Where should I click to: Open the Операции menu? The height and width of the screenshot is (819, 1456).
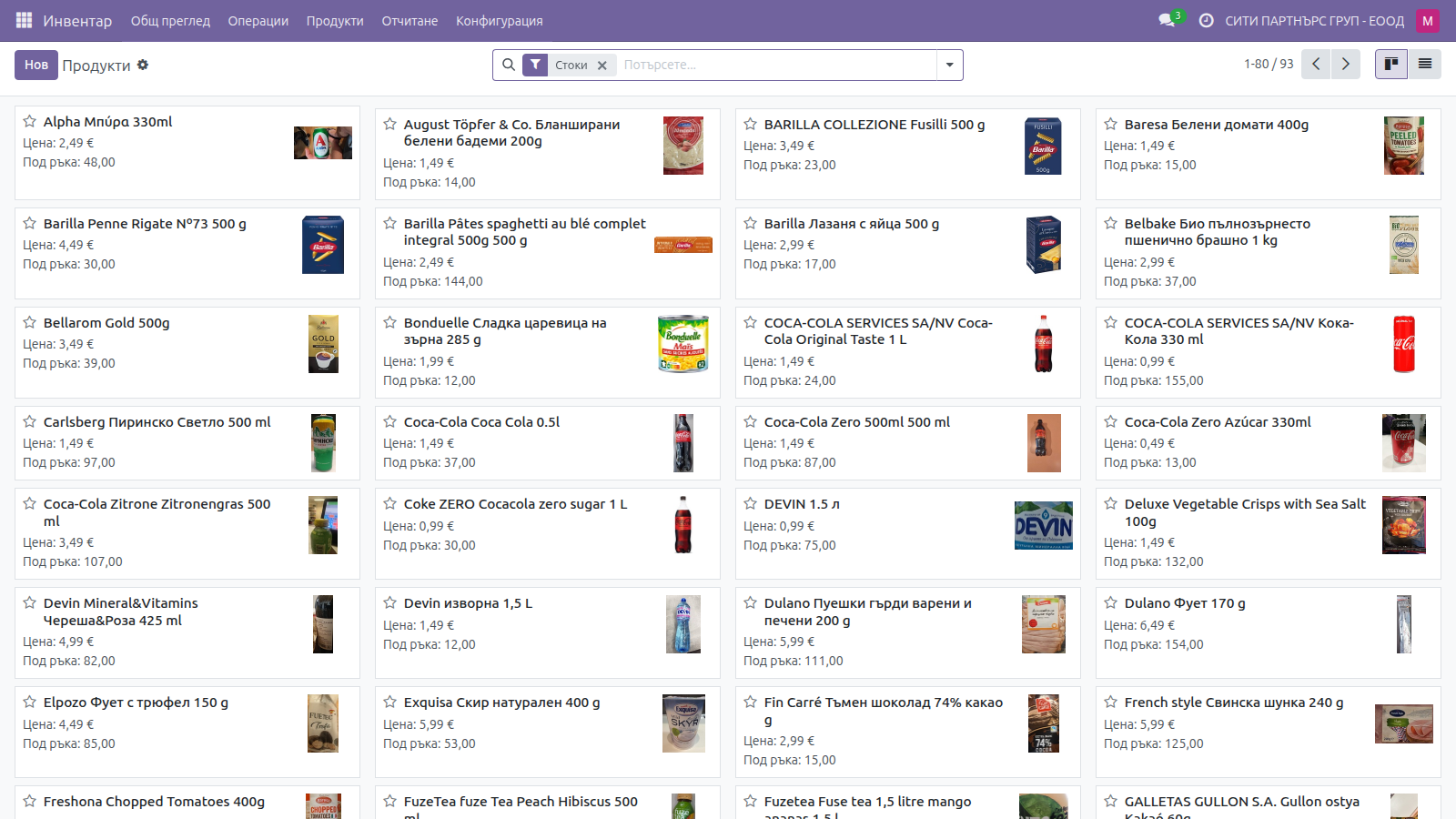(258, 20)
